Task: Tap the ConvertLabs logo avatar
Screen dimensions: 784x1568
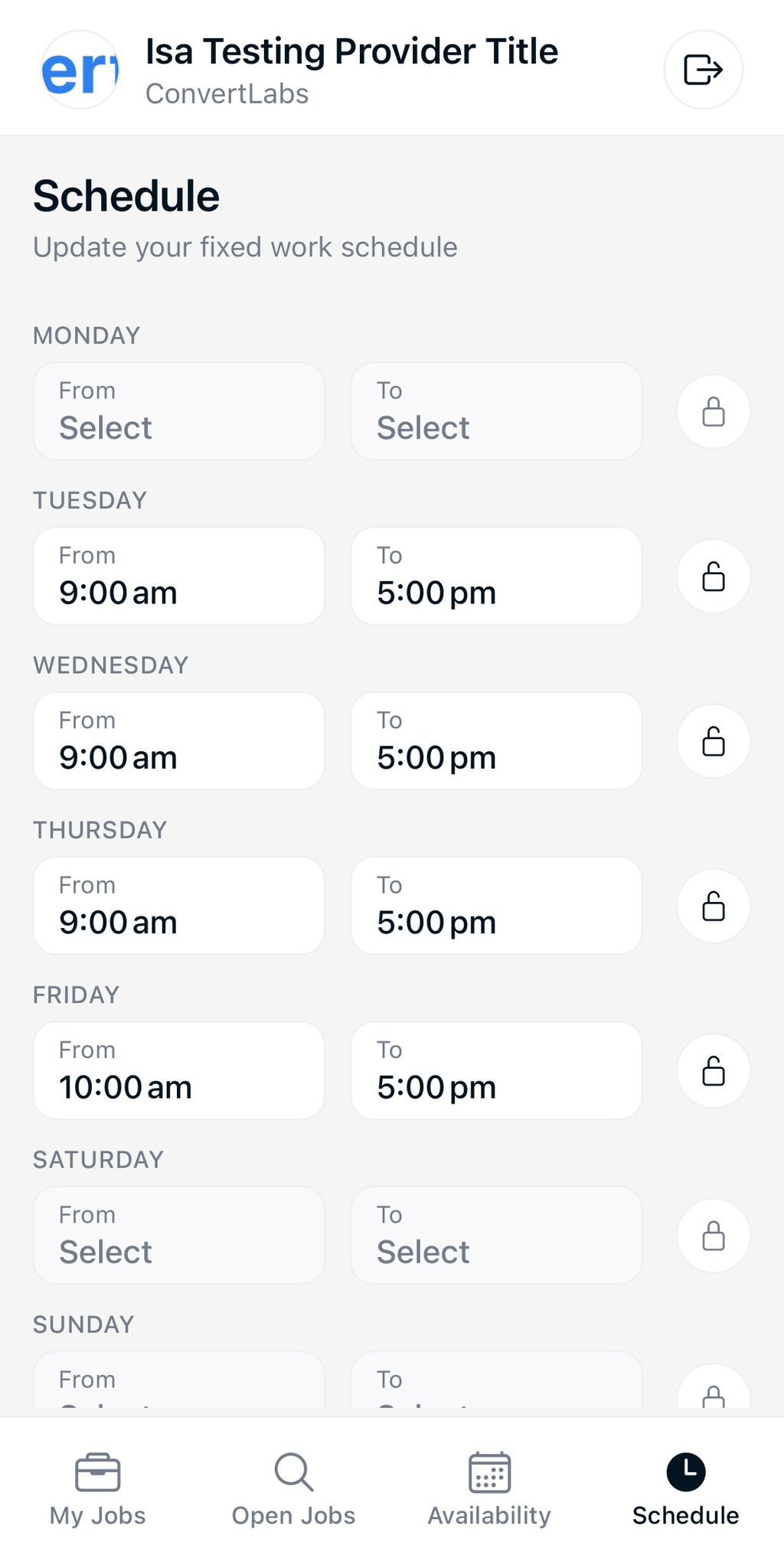Action: (80, 70)
